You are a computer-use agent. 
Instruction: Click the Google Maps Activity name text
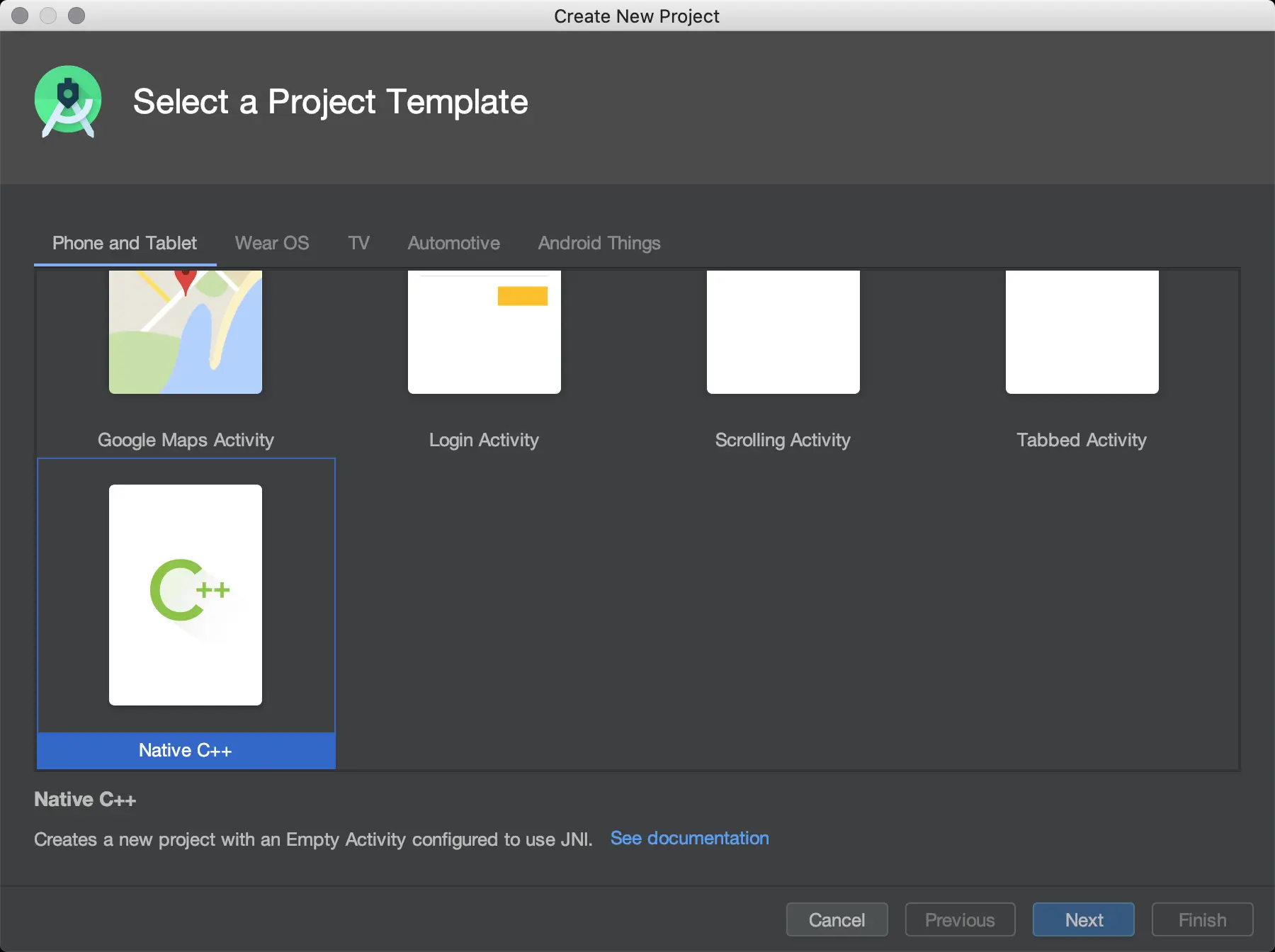(186, 440)
